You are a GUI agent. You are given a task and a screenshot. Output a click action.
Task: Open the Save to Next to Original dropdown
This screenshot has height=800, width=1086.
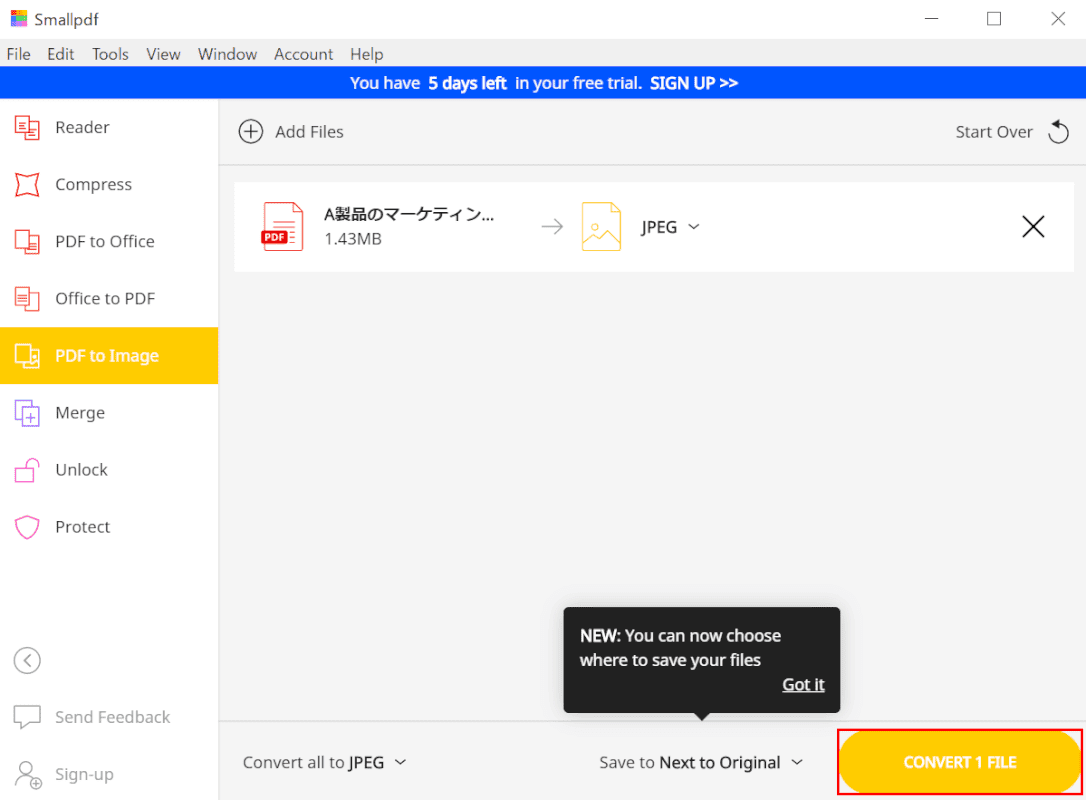coord(701,763)
